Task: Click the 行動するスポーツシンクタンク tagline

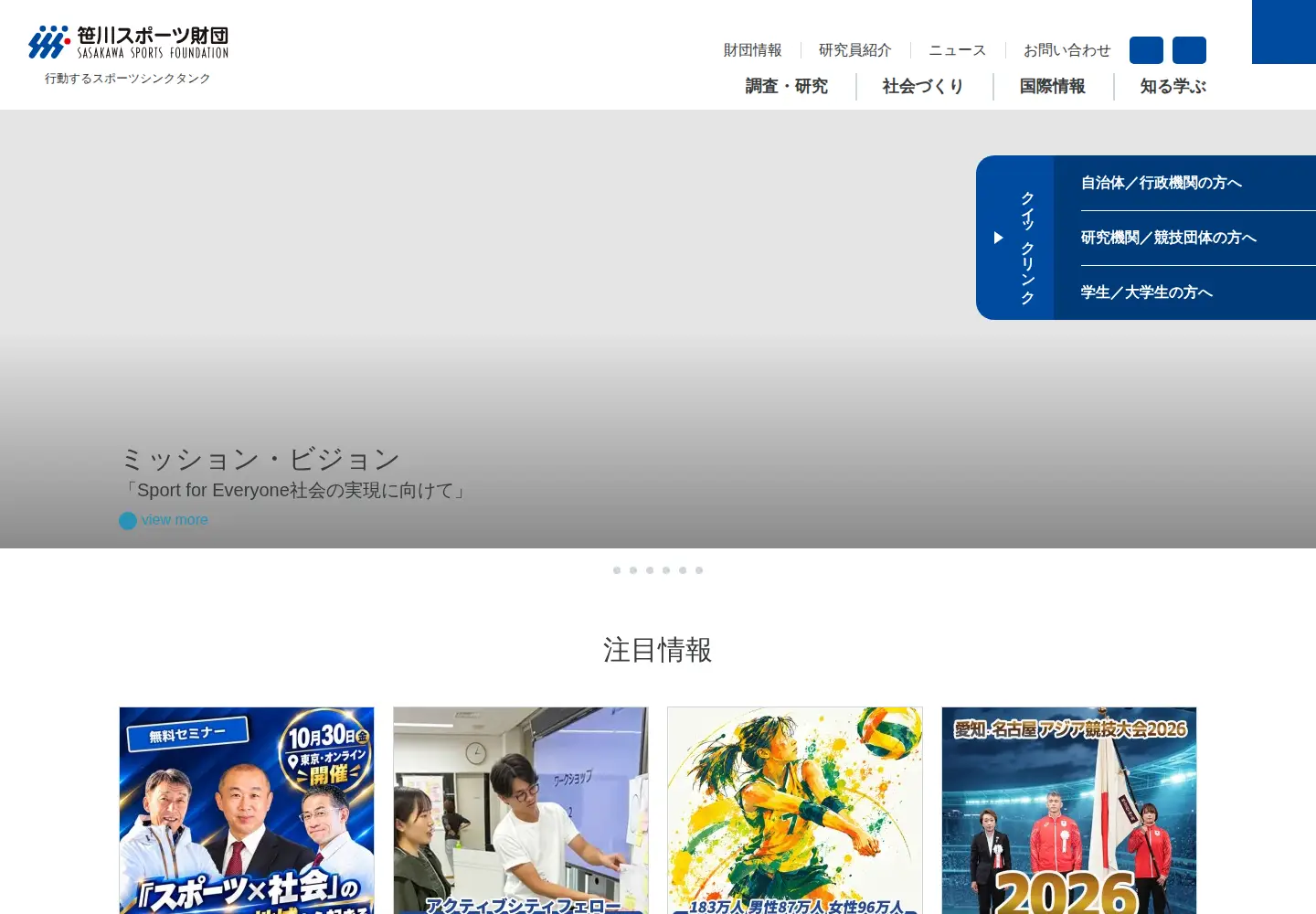Action: point(128,79)
